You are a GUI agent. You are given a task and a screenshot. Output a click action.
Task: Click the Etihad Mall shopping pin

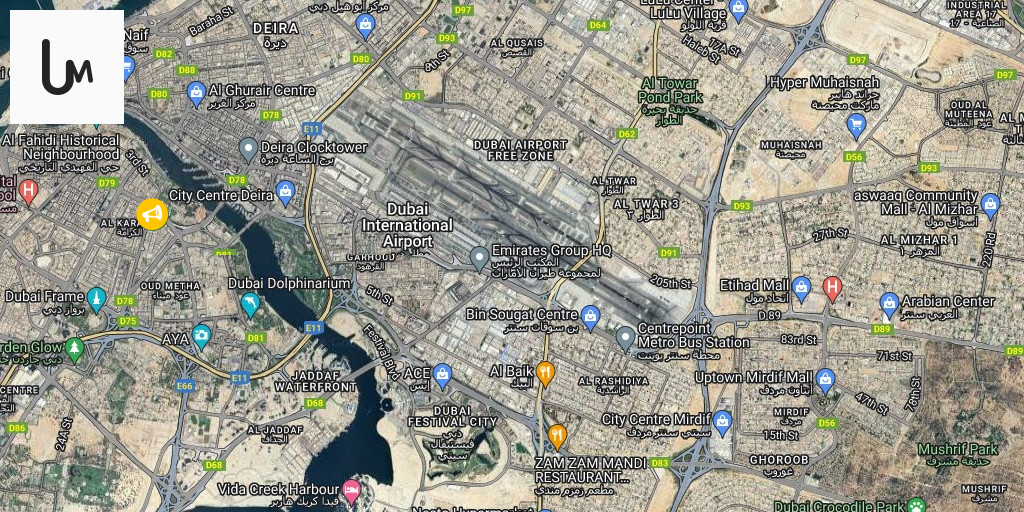[801, 289]
